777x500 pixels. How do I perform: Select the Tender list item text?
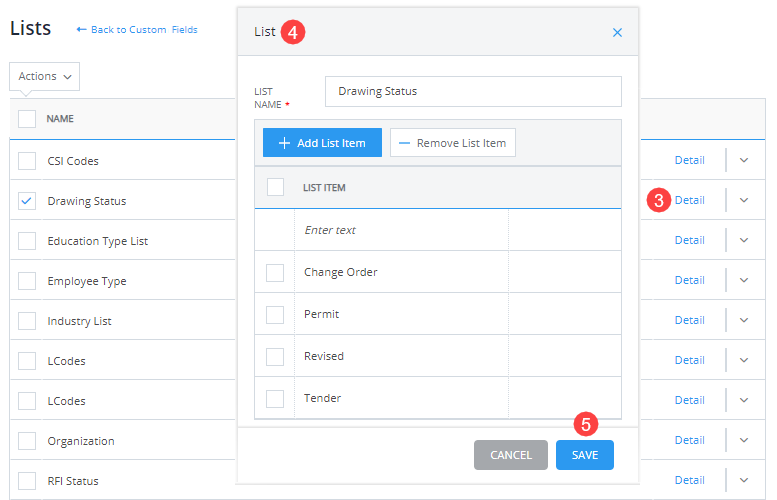click(322, 398)
